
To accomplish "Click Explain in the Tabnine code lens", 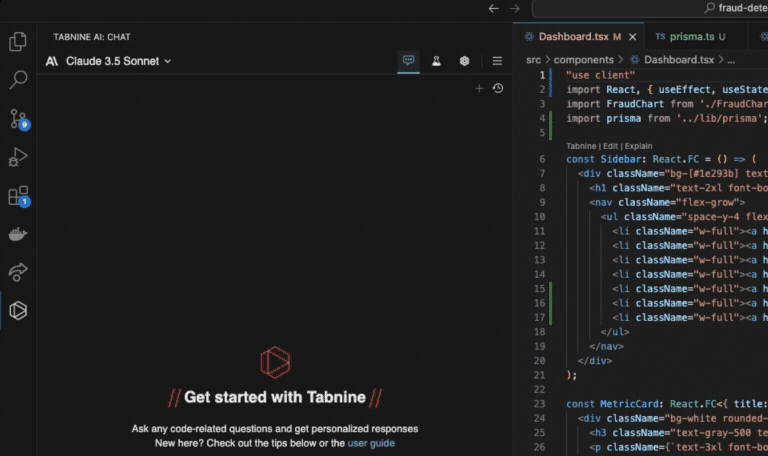I will (639, 146).
